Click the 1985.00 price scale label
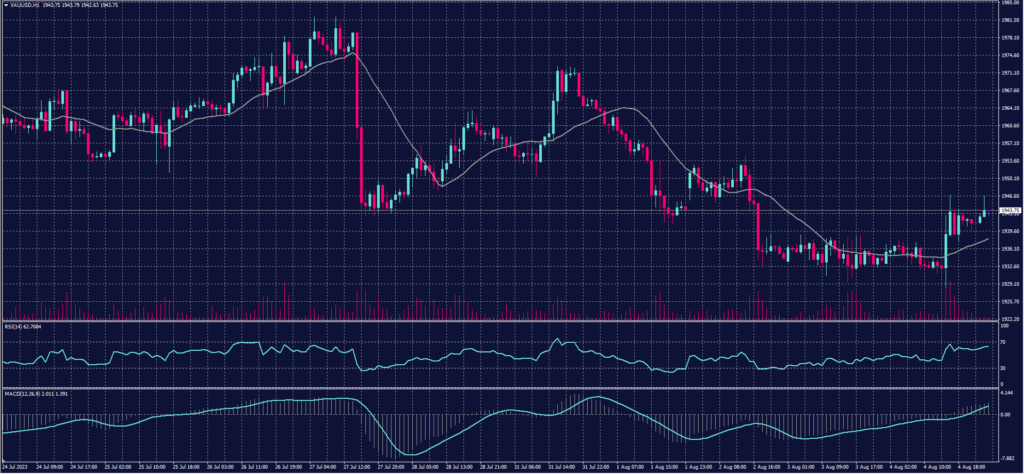 click(1009, 4)
